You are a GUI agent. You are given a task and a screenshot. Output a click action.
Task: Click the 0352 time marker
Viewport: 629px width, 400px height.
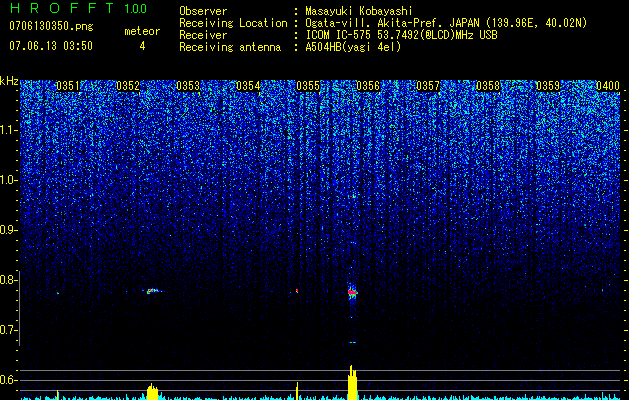pos(128,86)
